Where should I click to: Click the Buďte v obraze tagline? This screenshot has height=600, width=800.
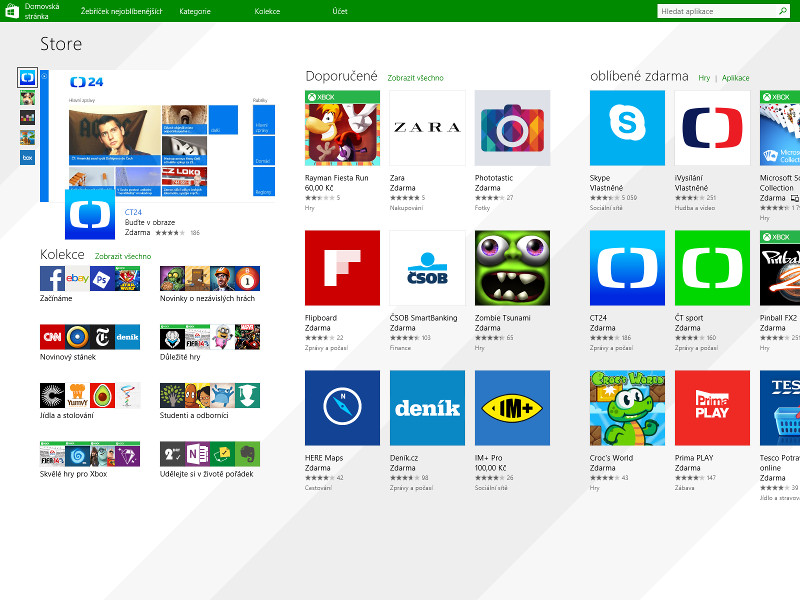pos(150,222)
